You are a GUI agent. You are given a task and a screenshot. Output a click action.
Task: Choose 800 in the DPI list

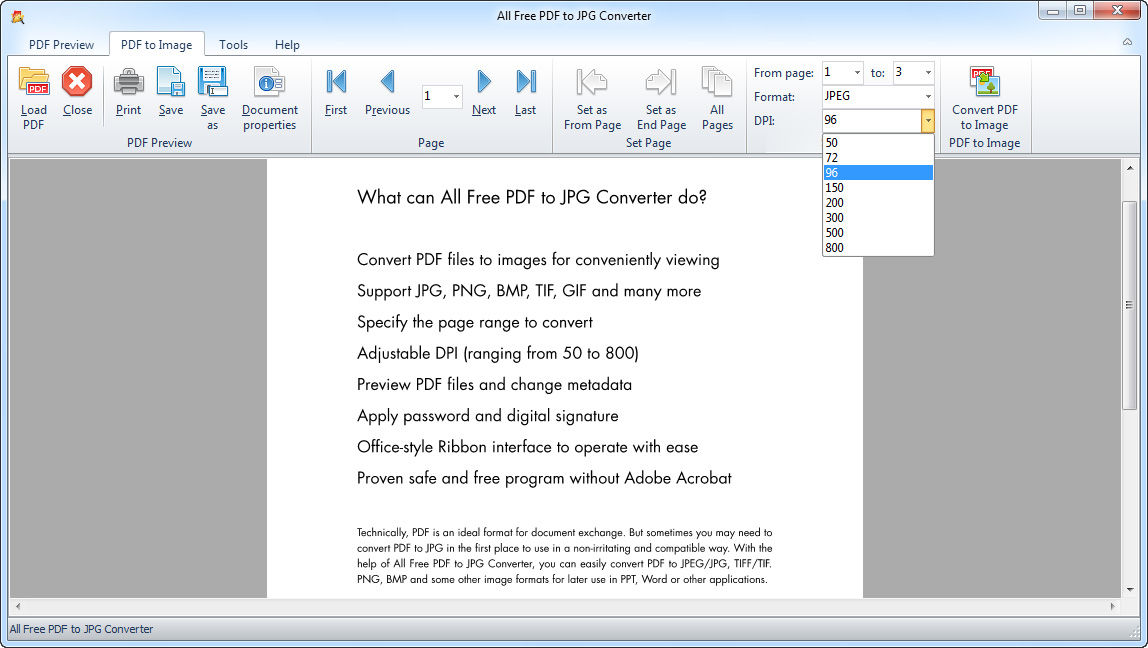pos(878,247)
